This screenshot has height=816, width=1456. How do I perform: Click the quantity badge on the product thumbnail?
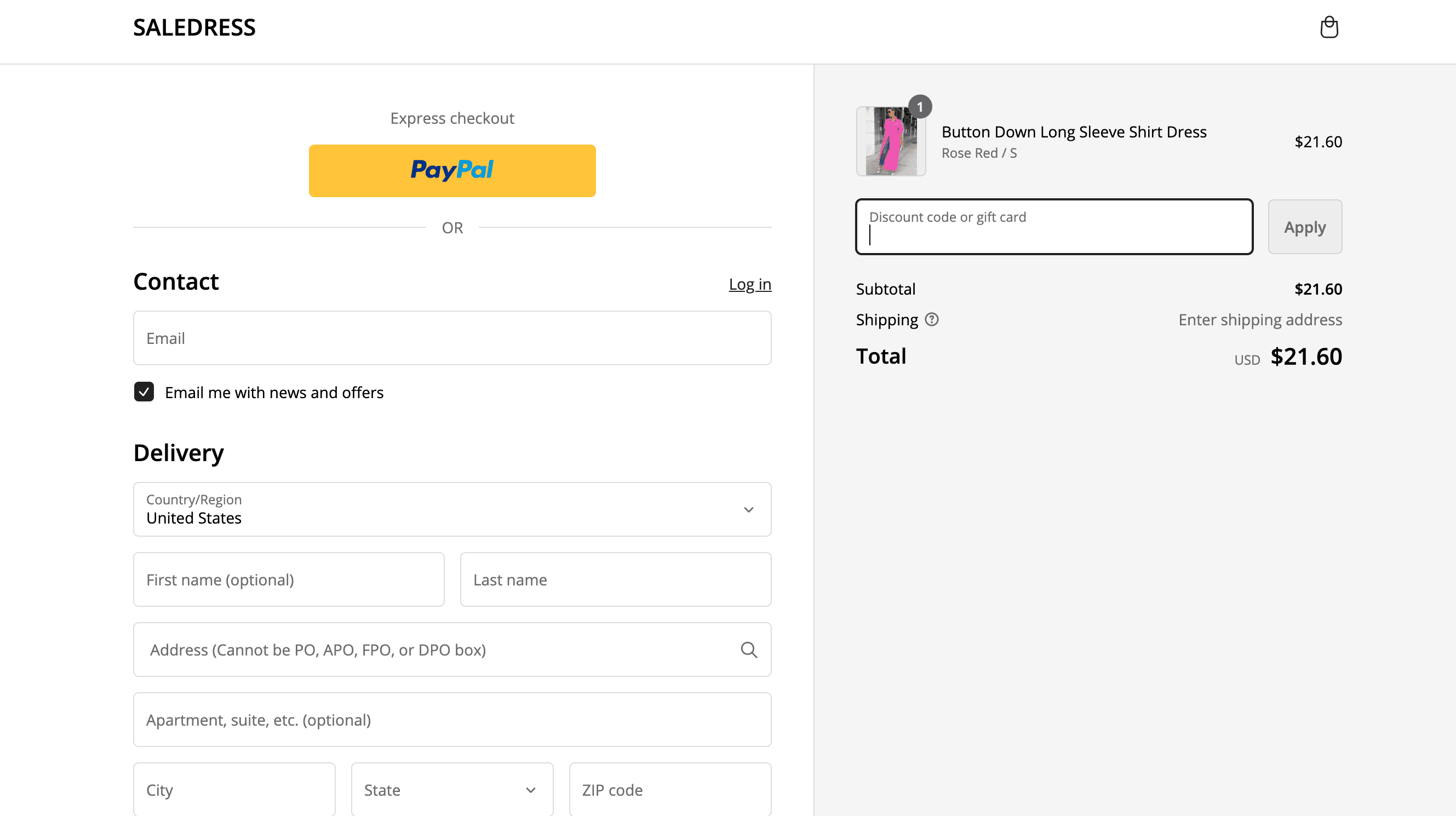(x=920, y=107)
